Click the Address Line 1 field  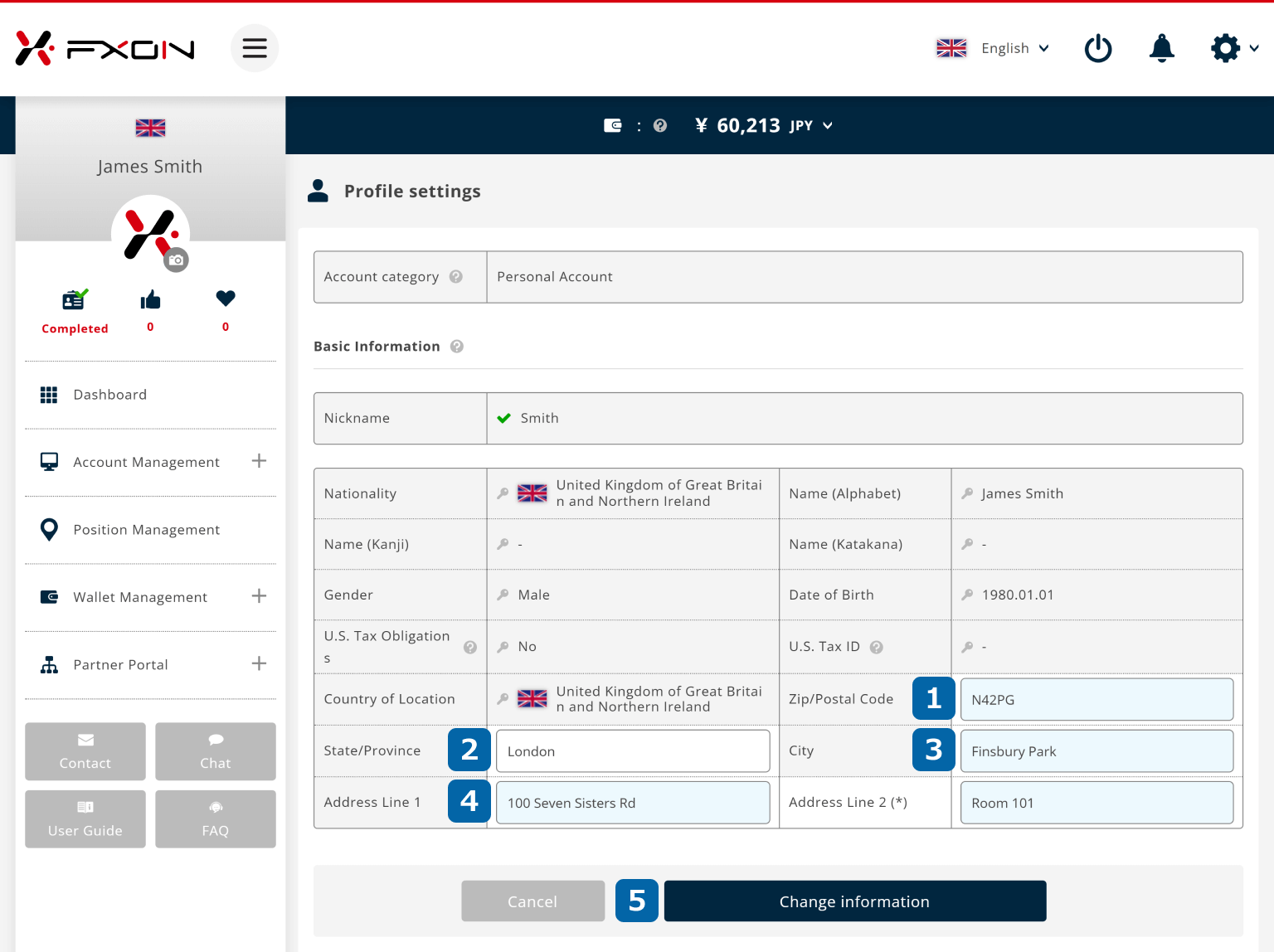point(632,803)
